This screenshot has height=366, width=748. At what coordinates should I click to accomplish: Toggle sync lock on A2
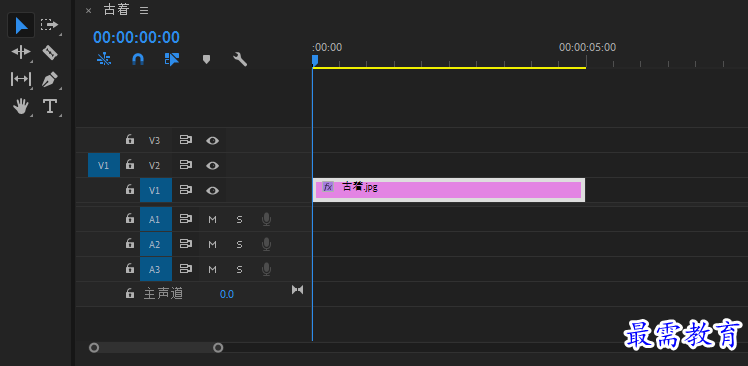[x=186, y=244]
